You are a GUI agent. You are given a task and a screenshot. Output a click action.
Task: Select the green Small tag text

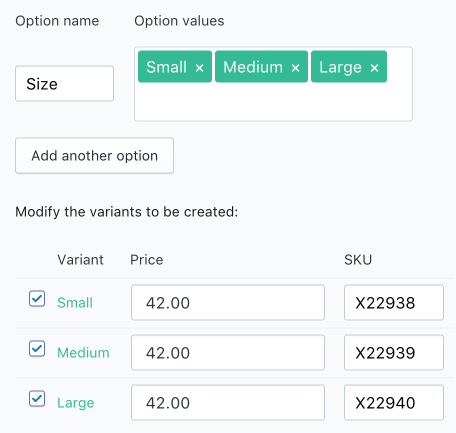pyautogui.click(x=166, y=67)
